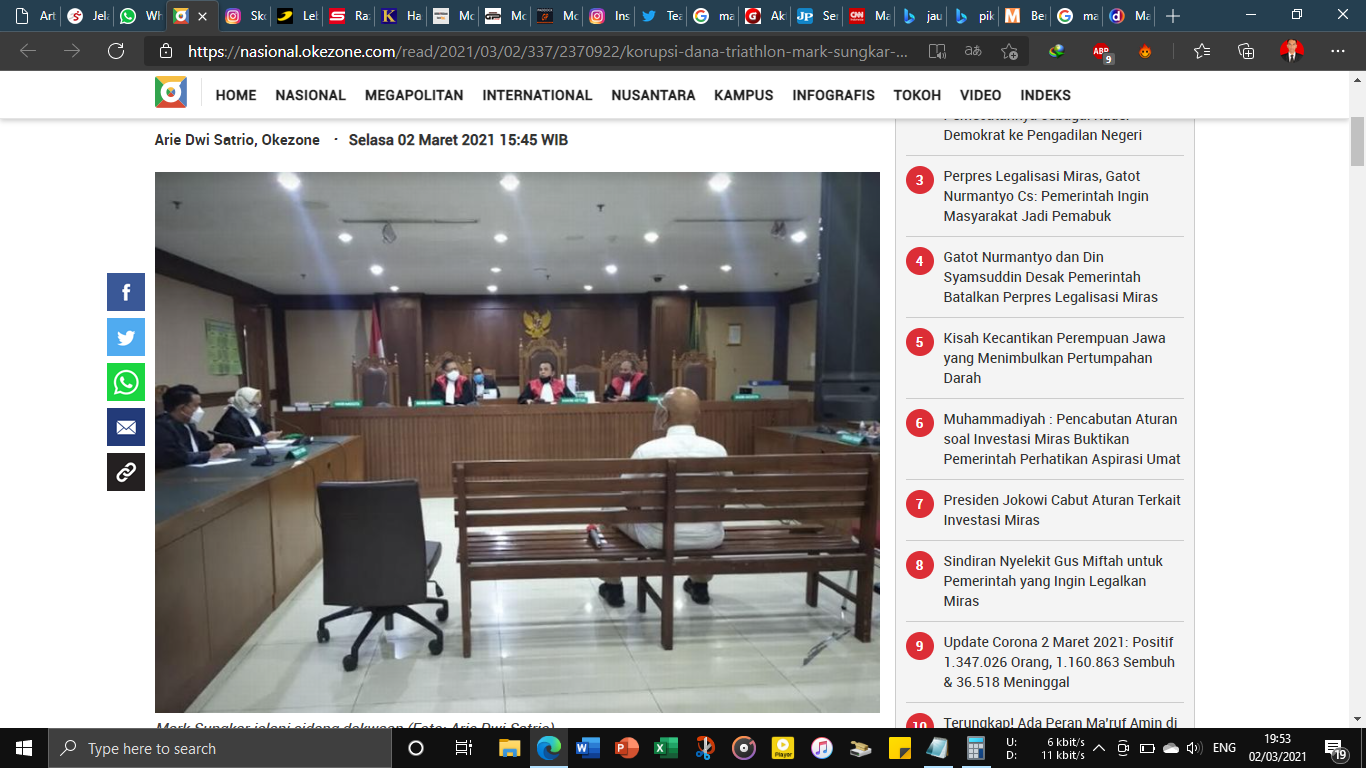
Task: Switch to the CNN browser tab
Action: 868,16
